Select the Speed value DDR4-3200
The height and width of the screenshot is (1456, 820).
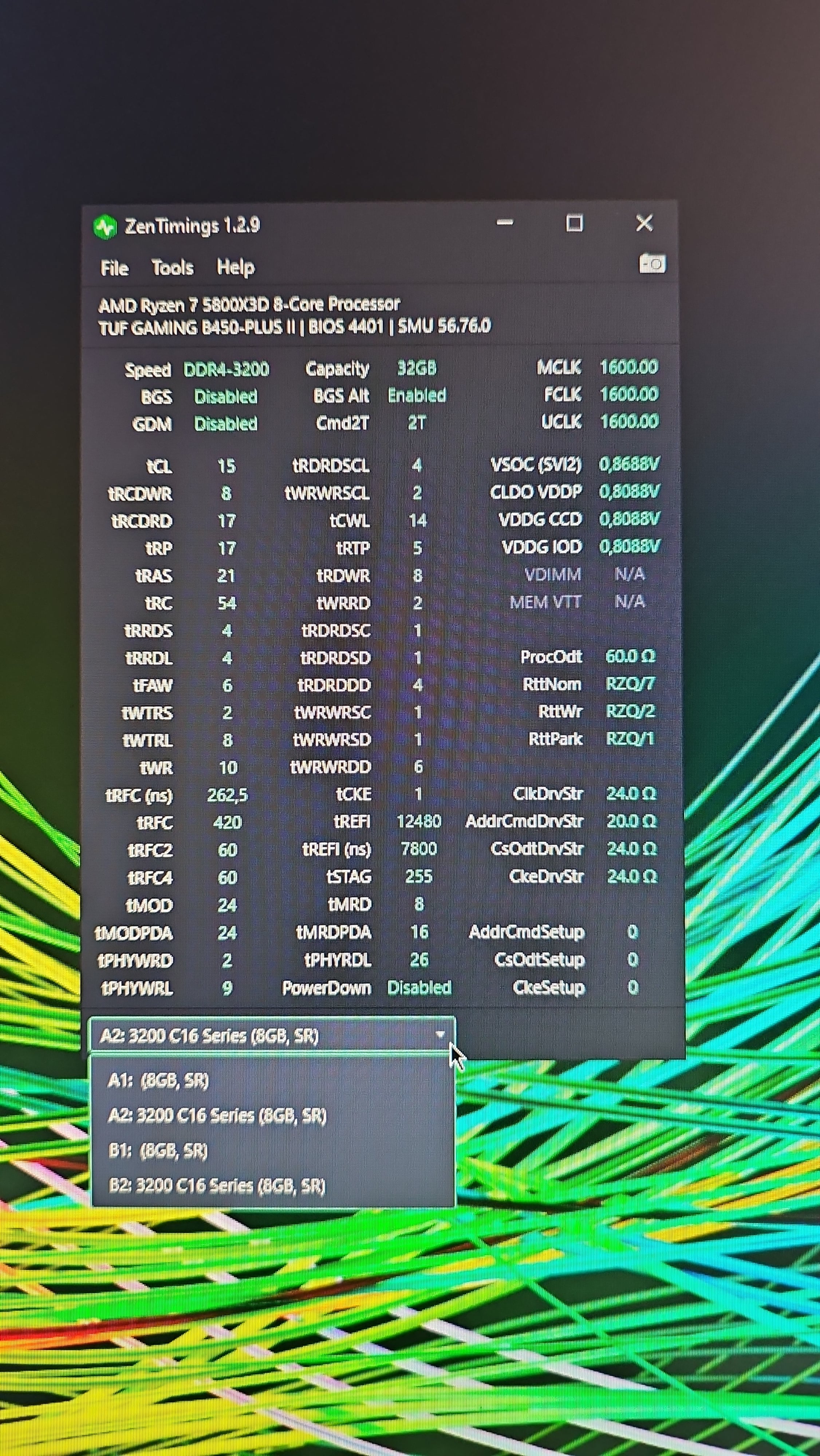pyautogui.click(x=226, y=369)
